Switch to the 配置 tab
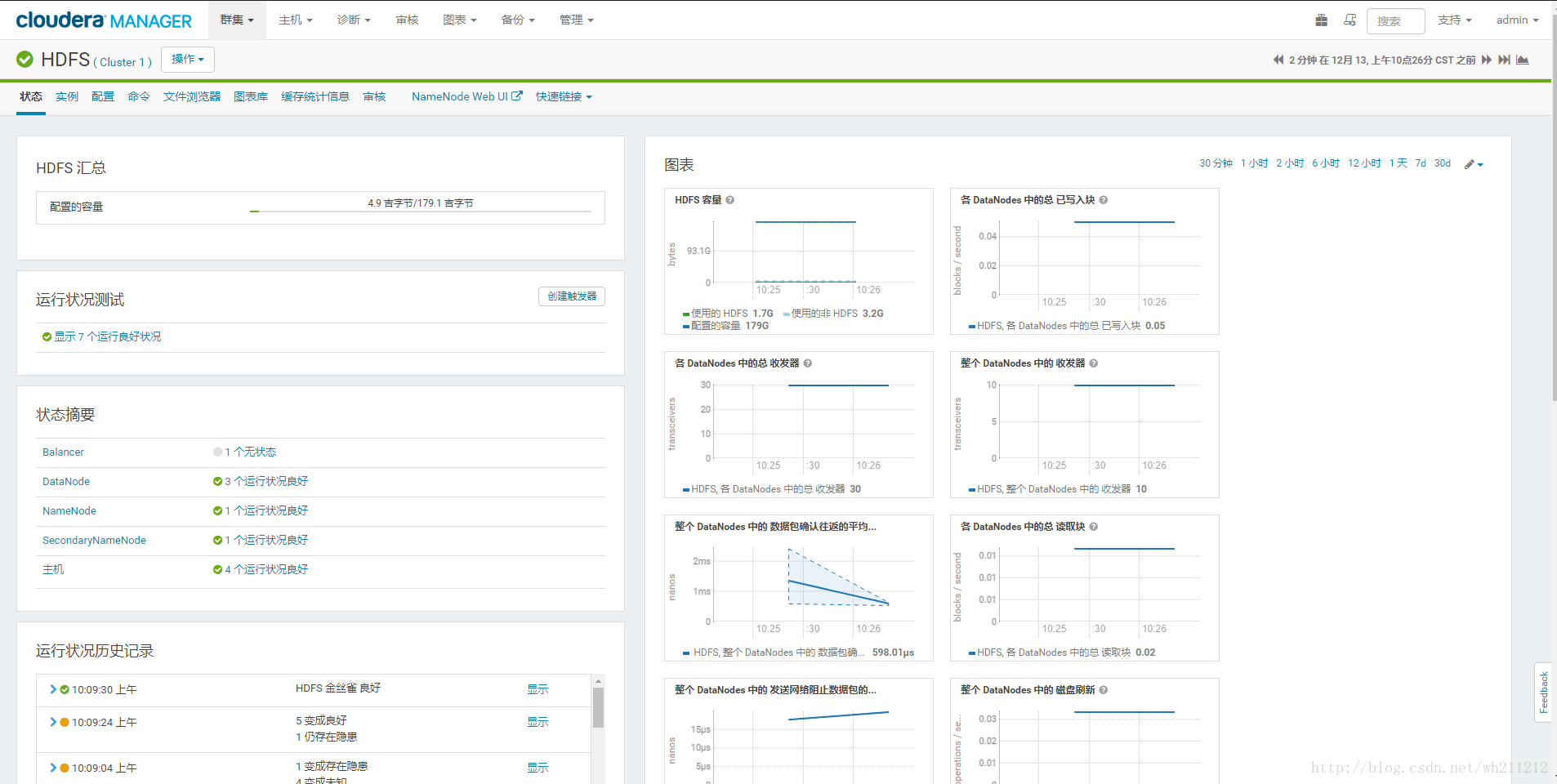1557x784 pixels. point(103,96)
